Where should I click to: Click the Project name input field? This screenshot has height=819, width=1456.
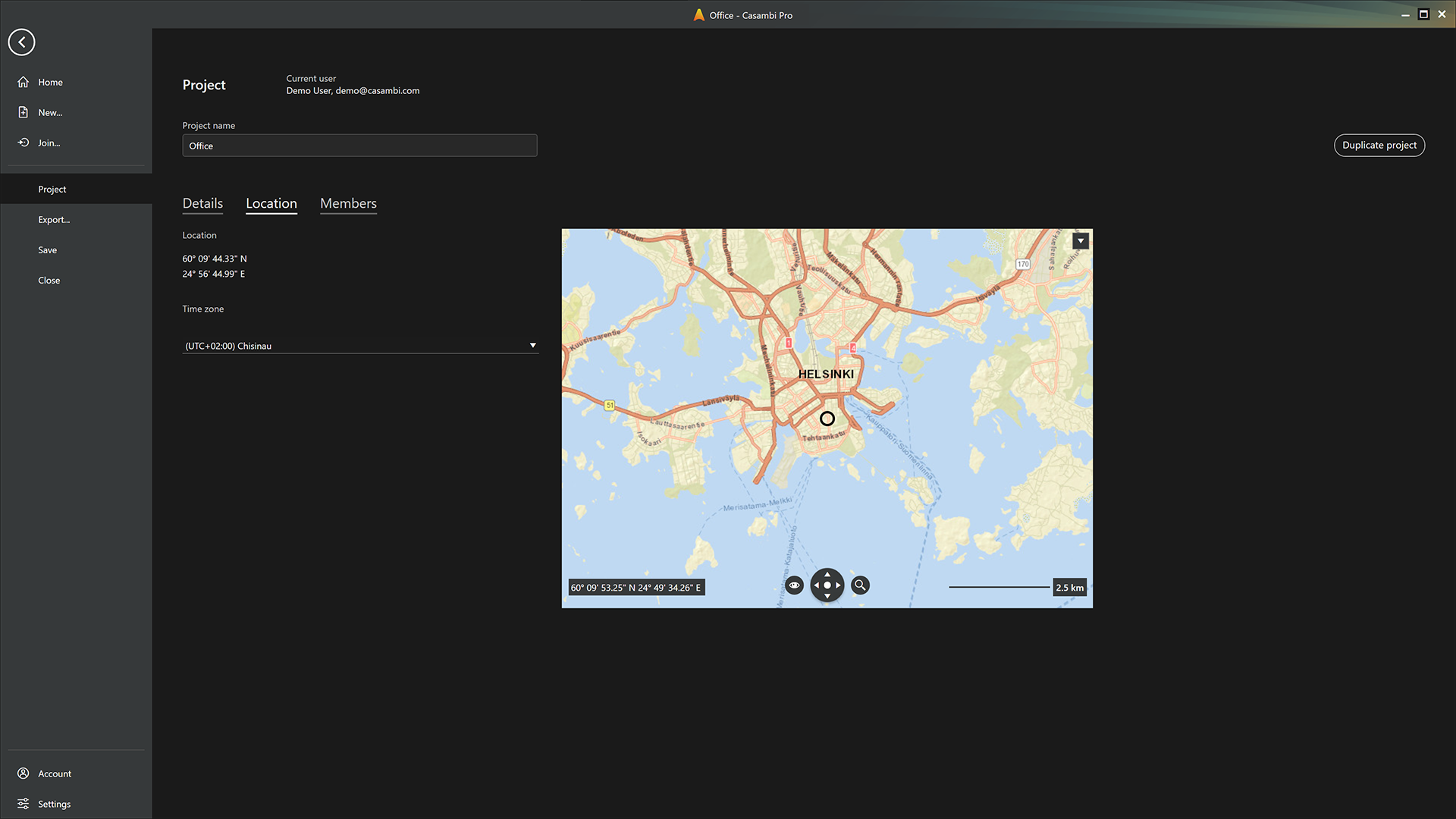[359, 146]
